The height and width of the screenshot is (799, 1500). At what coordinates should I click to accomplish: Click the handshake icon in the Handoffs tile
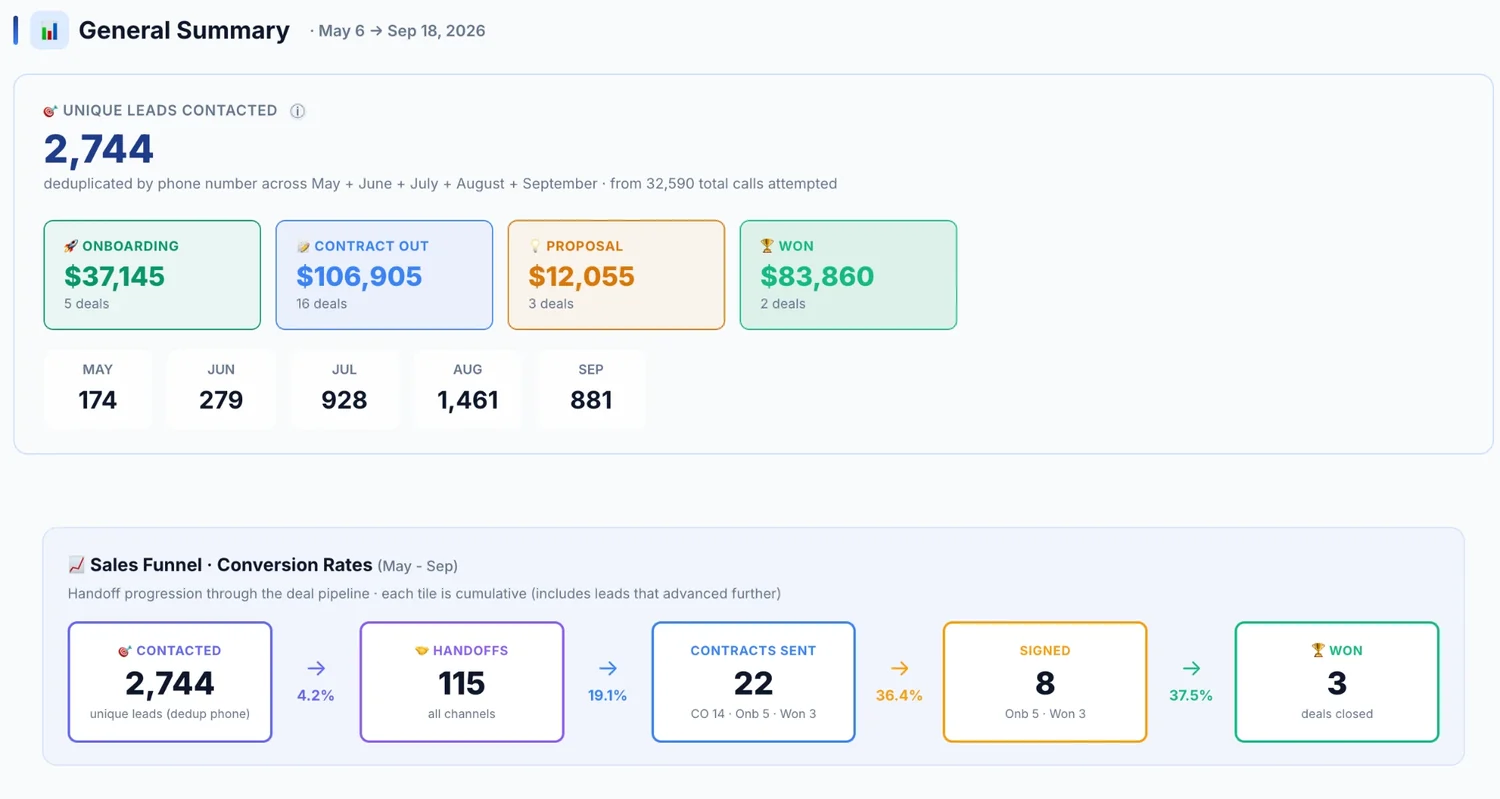click(x=421, y=651)
